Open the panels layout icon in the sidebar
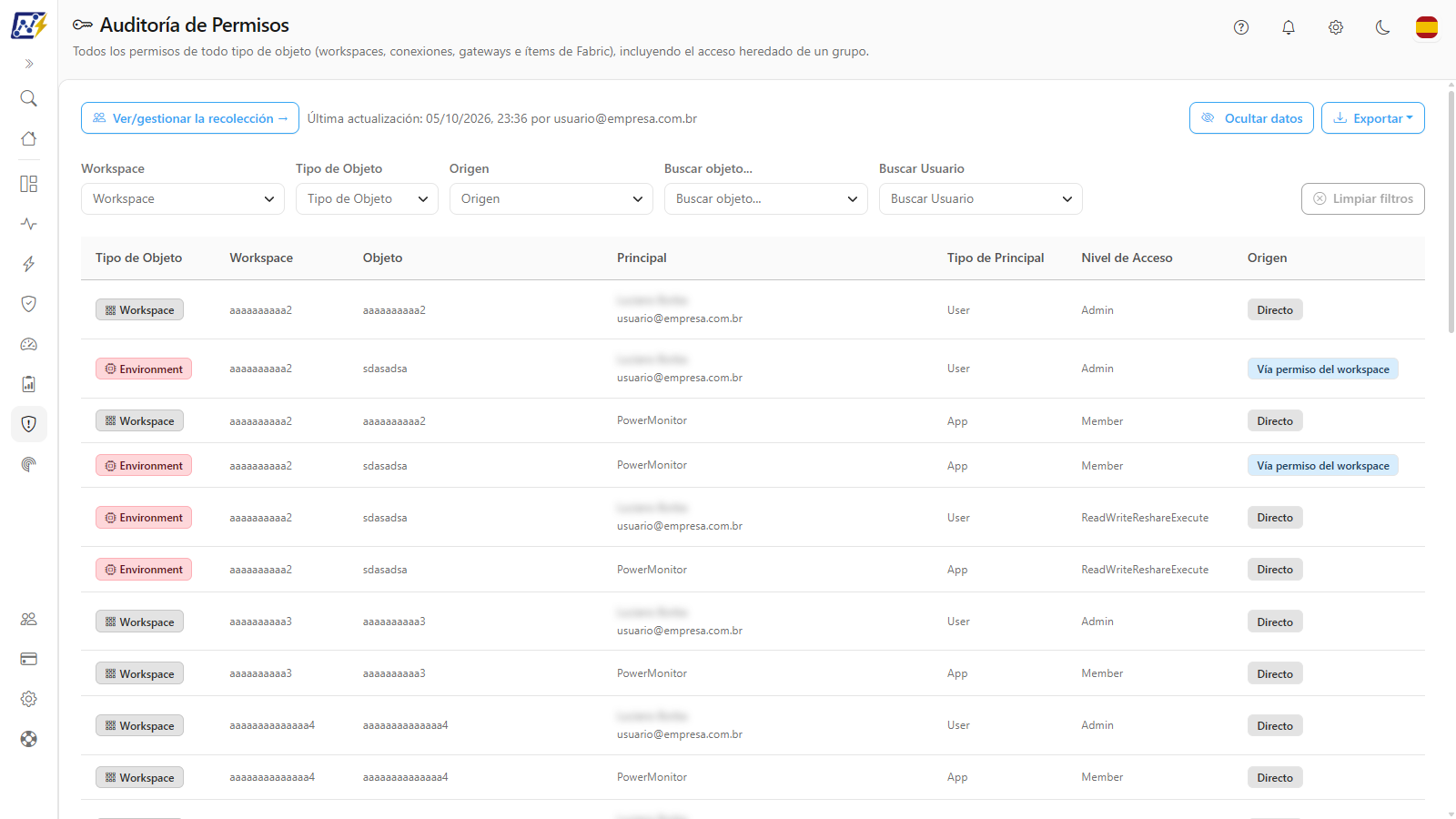 (29, 184)
